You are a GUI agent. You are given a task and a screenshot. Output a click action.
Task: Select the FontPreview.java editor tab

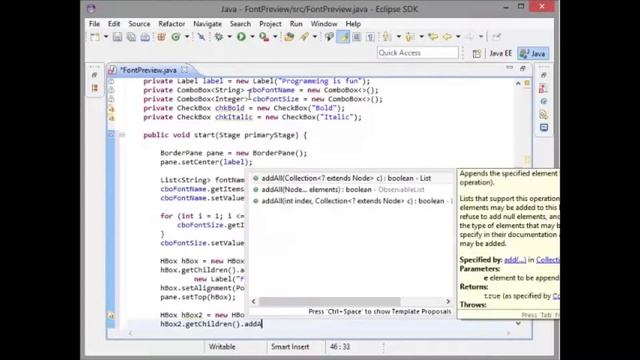tap(148, 70)
